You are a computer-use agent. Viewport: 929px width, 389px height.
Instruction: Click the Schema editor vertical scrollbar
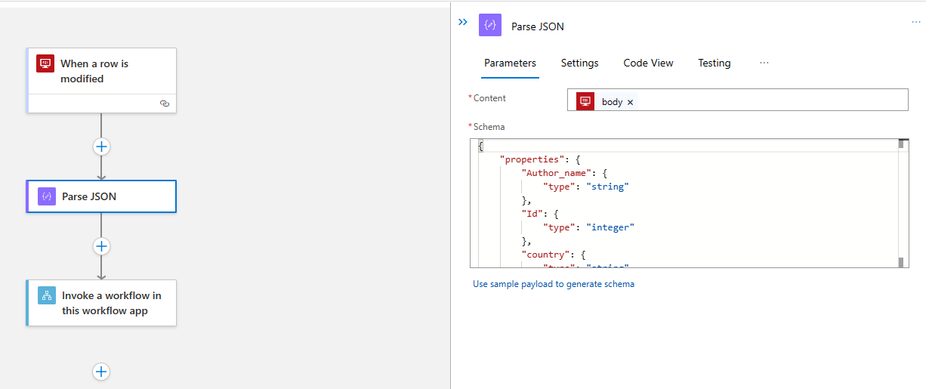click(902, 203)
